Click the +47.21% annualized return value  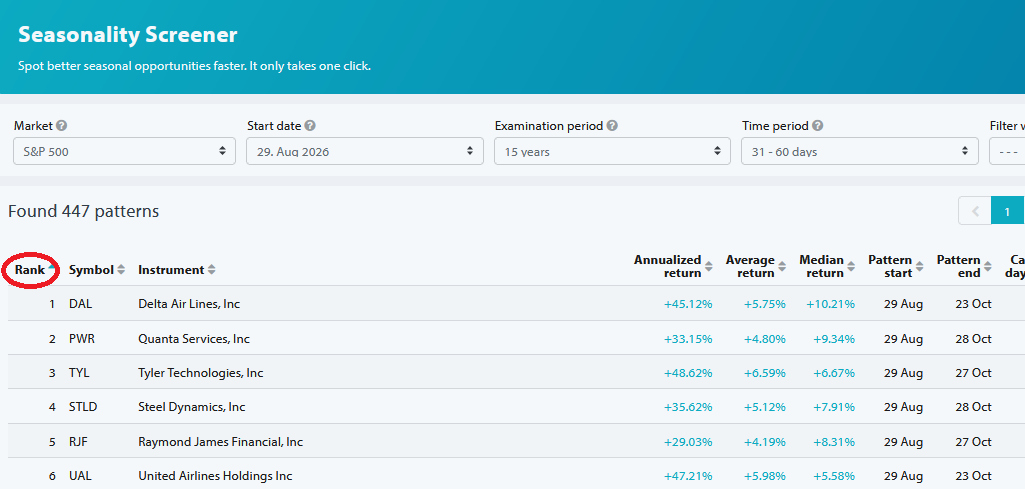pos(688,476)
